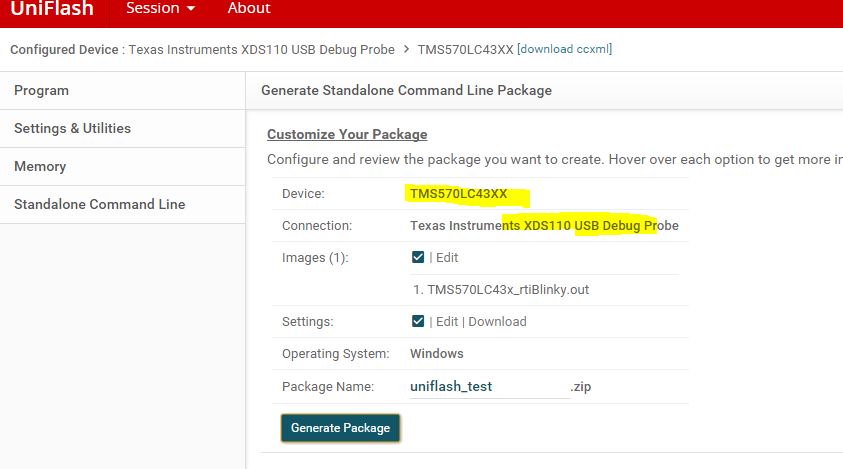Click the Package Name input field
The image size is (843, 469).
click(489, 387)
